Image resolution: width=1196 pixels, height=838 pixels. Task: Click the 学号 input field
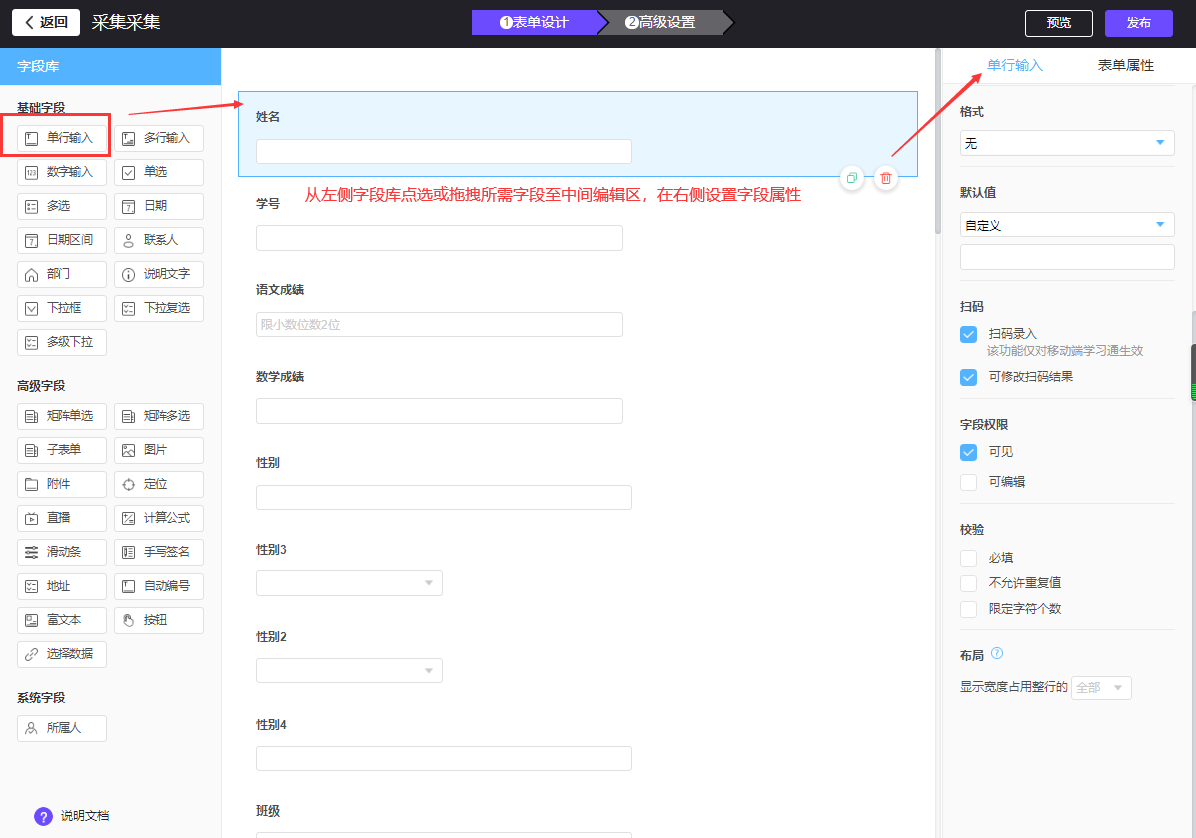tap(439, 238)
